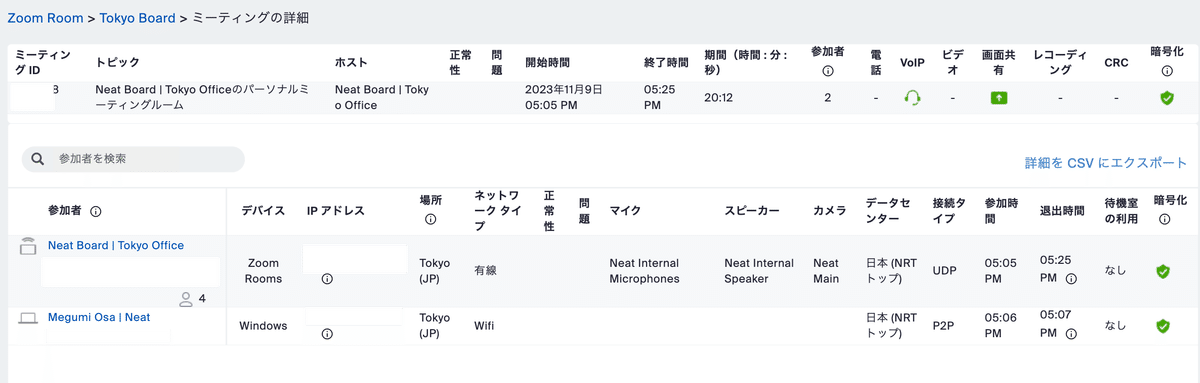Image resolution: width=1200 pixels, height=383 pixels.
Task: Go to Tokyo Board breadcrumb
Action: point(137,19)
